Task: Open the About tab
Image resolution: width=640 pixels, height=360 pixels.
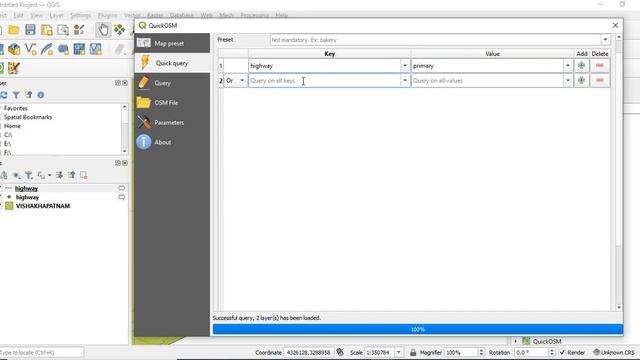Action: click(172, 142)
